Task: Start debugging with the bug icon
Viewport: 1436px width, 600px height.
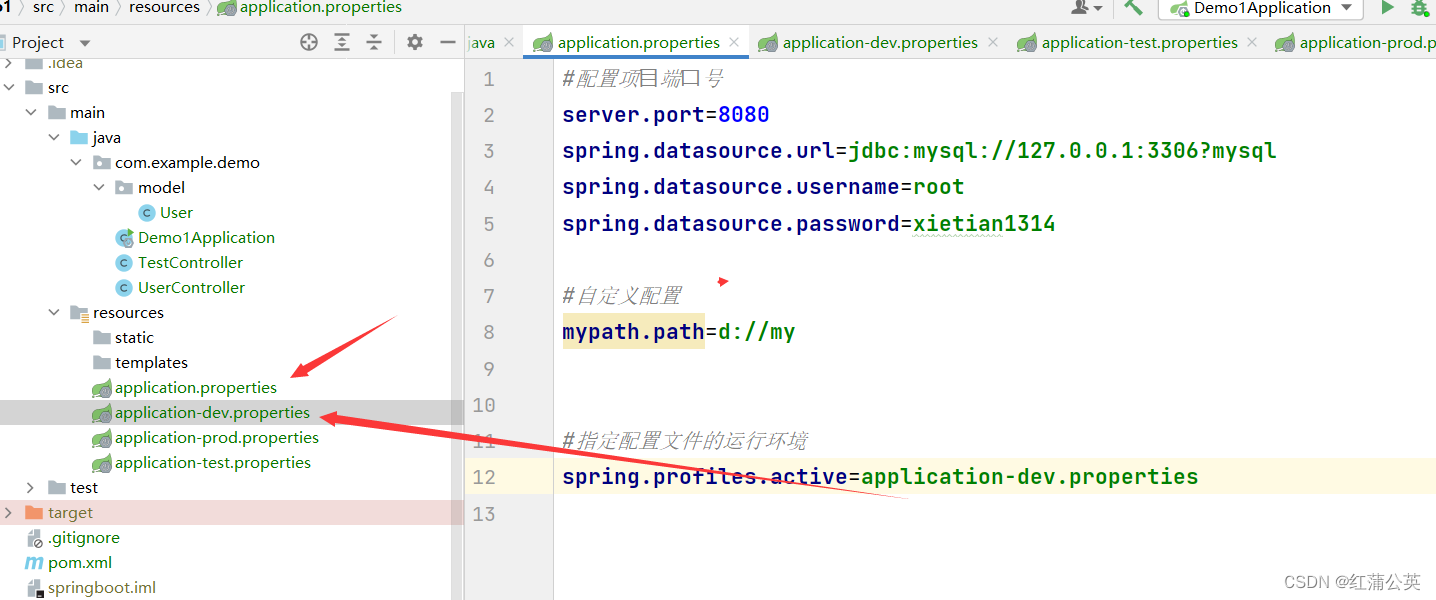Action: (x=1420, y=7)
